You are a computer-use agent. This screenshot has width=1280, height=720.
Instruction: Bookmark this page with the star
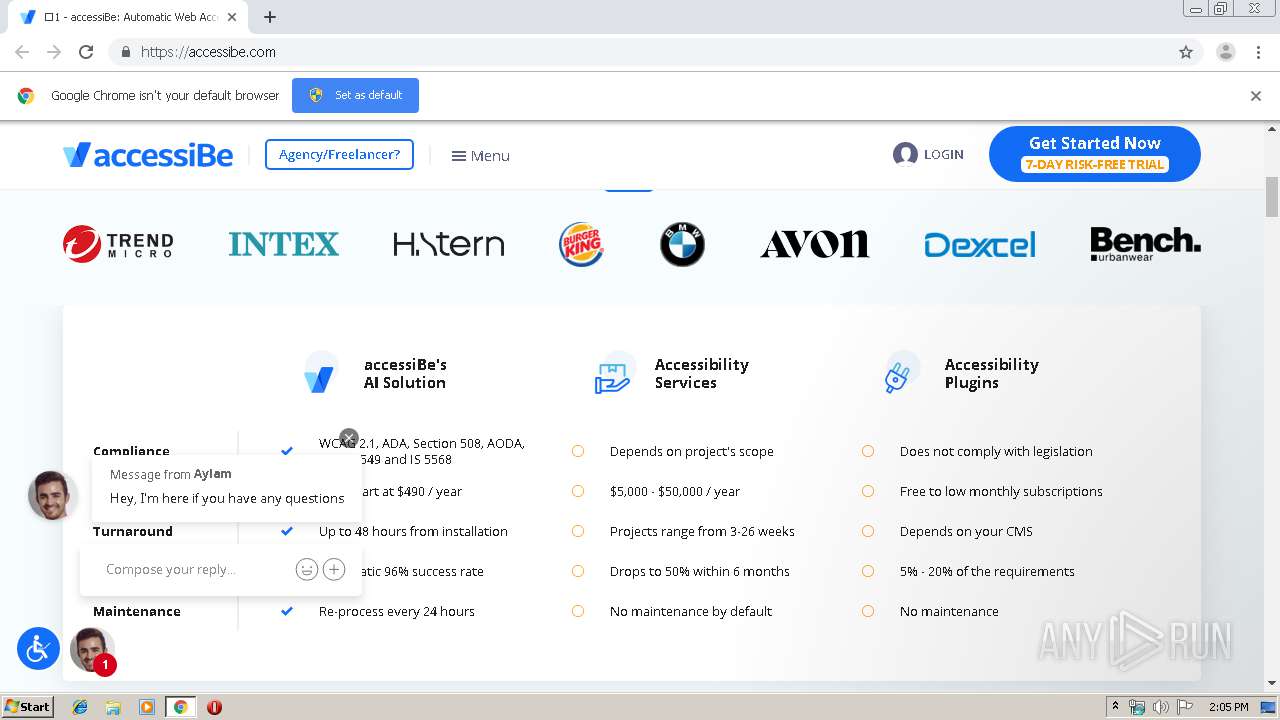tap(1186, 52)
